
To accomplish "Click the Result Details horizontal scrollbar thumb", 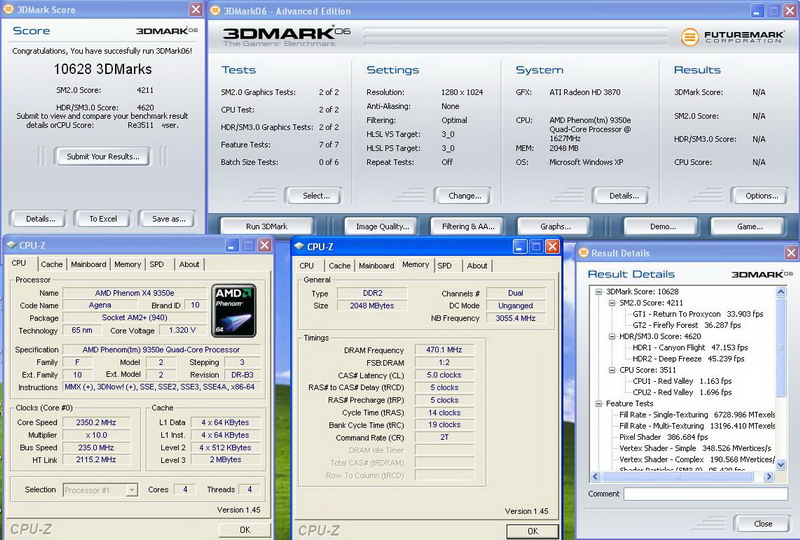I will pos(678,477).
